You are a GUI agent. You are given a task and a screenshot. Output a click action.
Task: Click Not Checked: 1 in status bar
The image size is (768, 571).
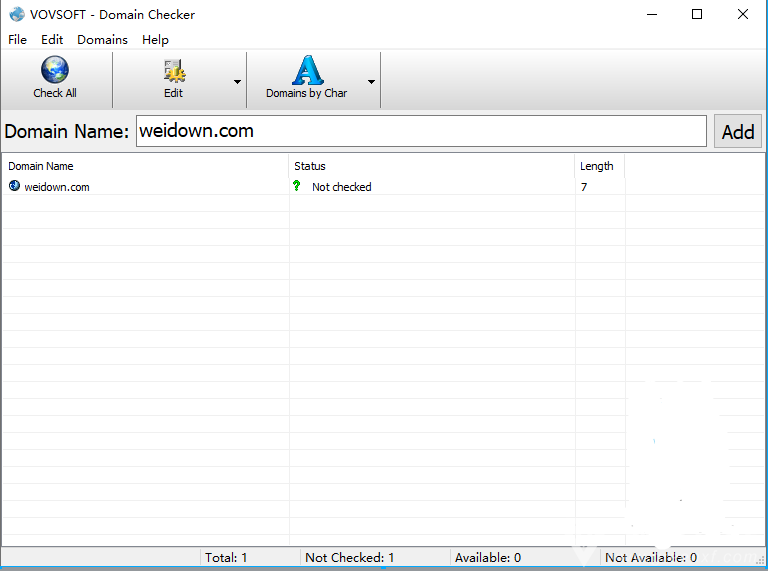click(349, 558)
